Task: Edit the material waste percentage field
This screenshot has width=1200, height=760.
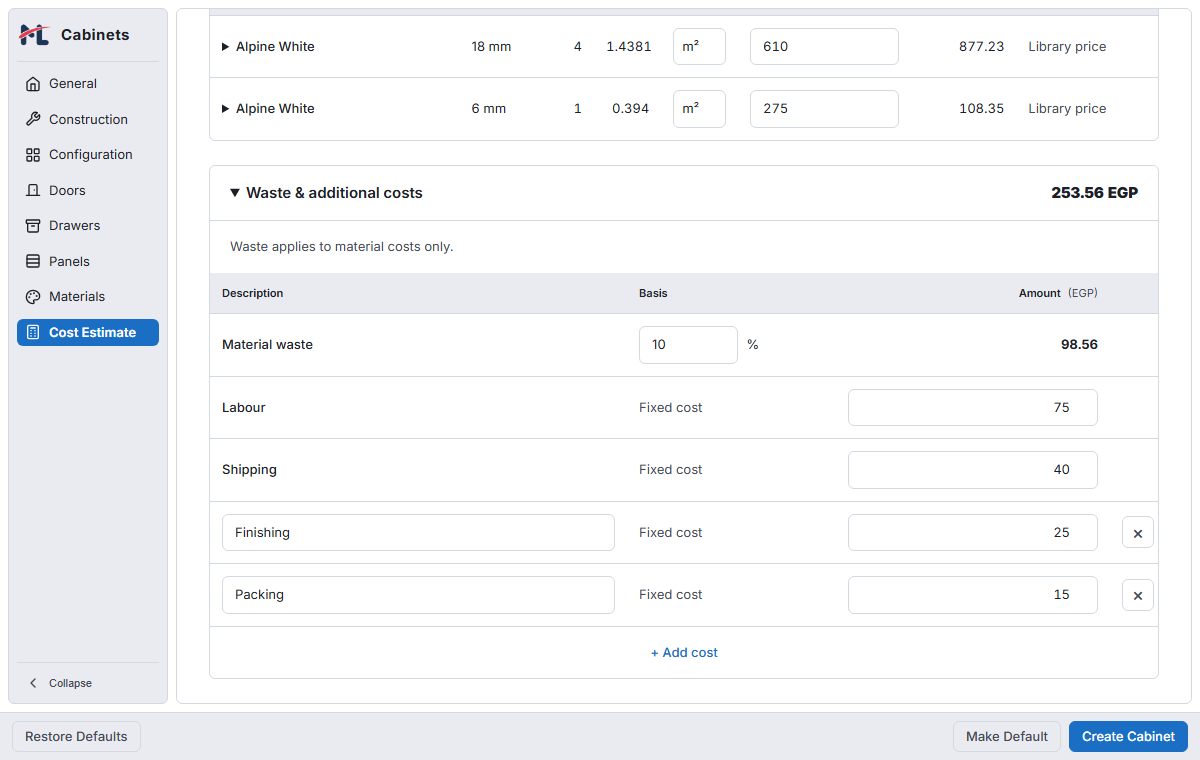Action: (688, 345)
